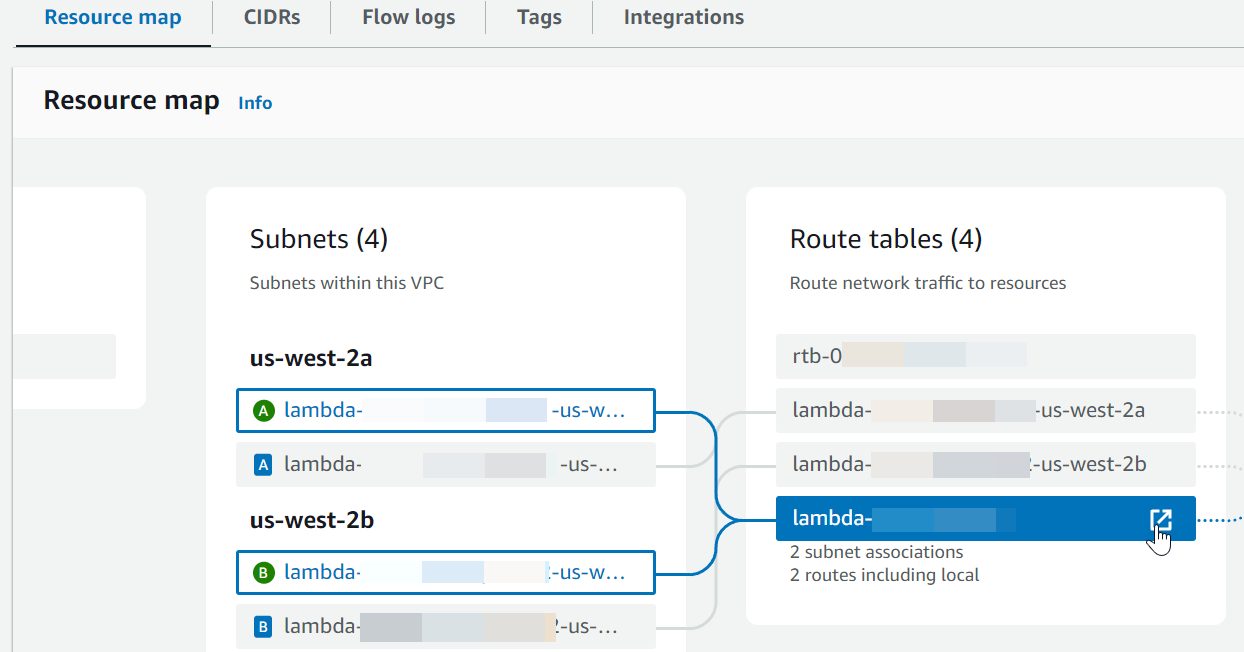This screenshot has width=1244, height=652.
Task: Open the highlighted route table's external link icon
Action: coord(1160,519)
